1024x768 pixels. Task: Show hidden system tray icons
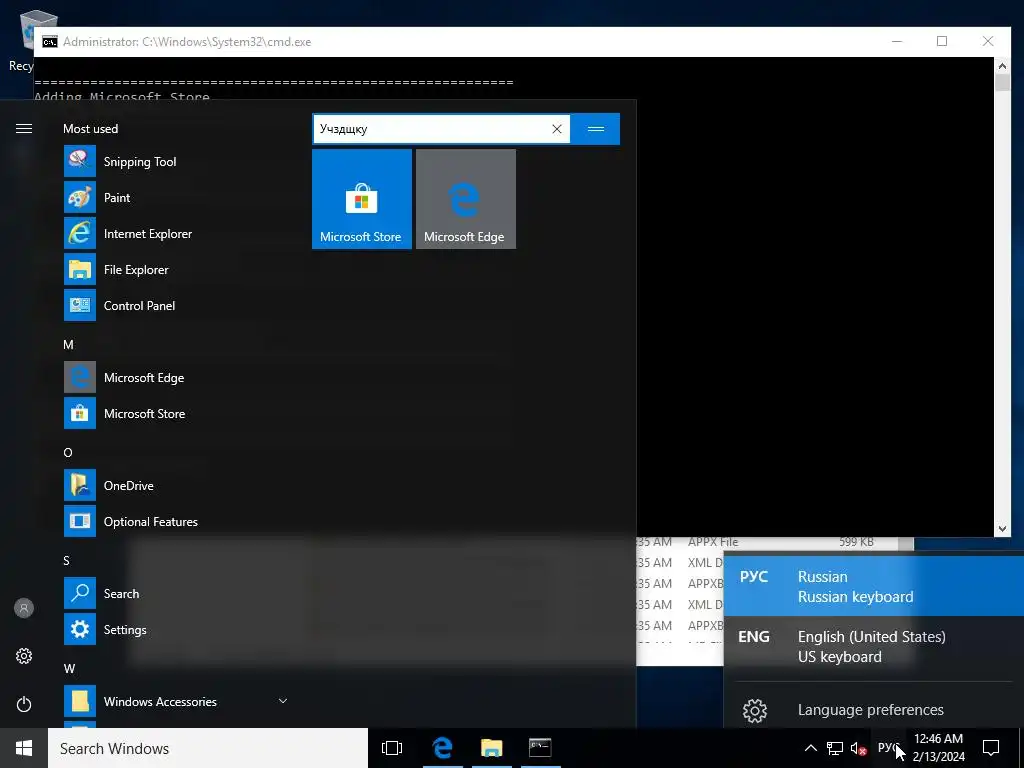[810, 748]
